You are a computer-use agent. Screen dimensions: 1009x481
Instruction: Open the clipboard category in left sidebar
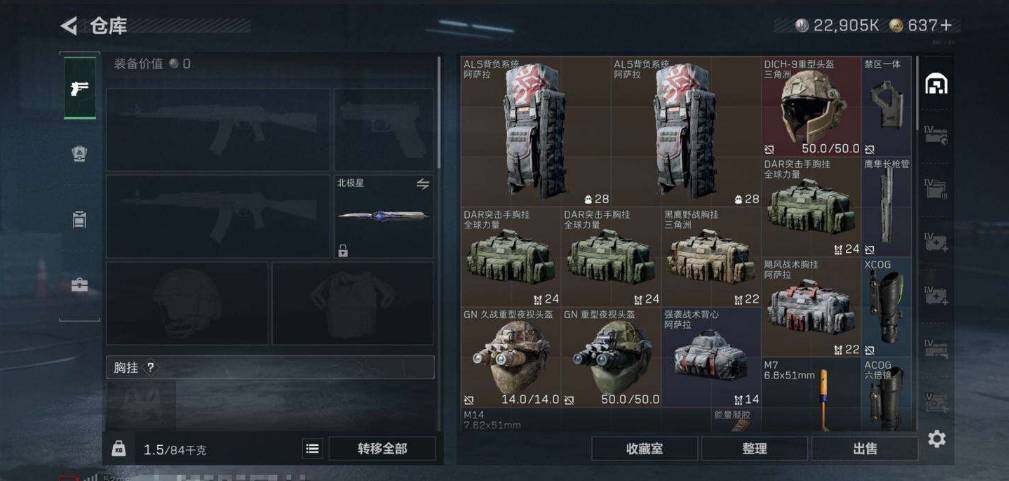click(79, 219)
